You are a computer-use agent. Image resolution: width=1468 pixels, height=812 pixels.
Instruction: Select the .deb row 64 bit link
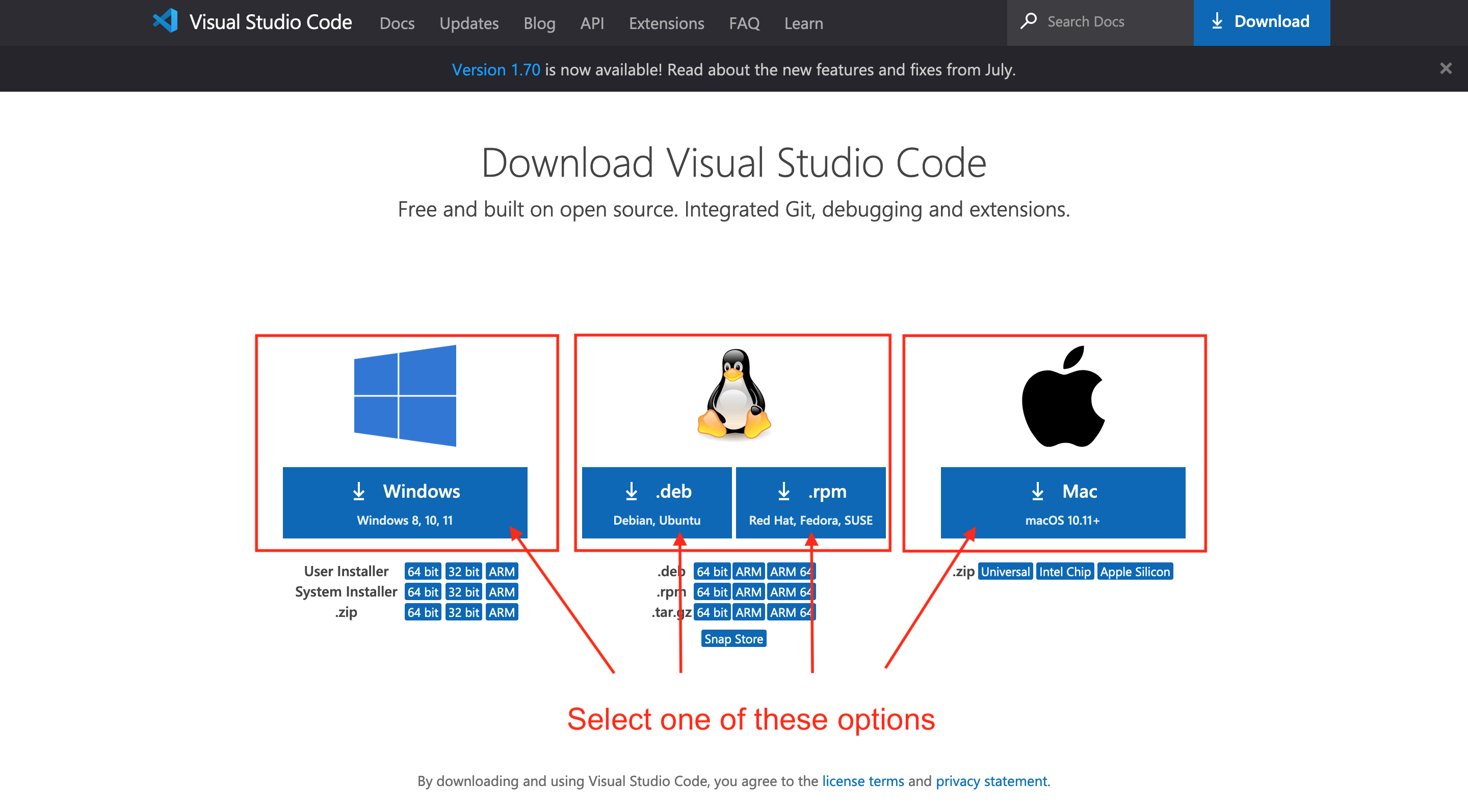(x=712, y=571)
